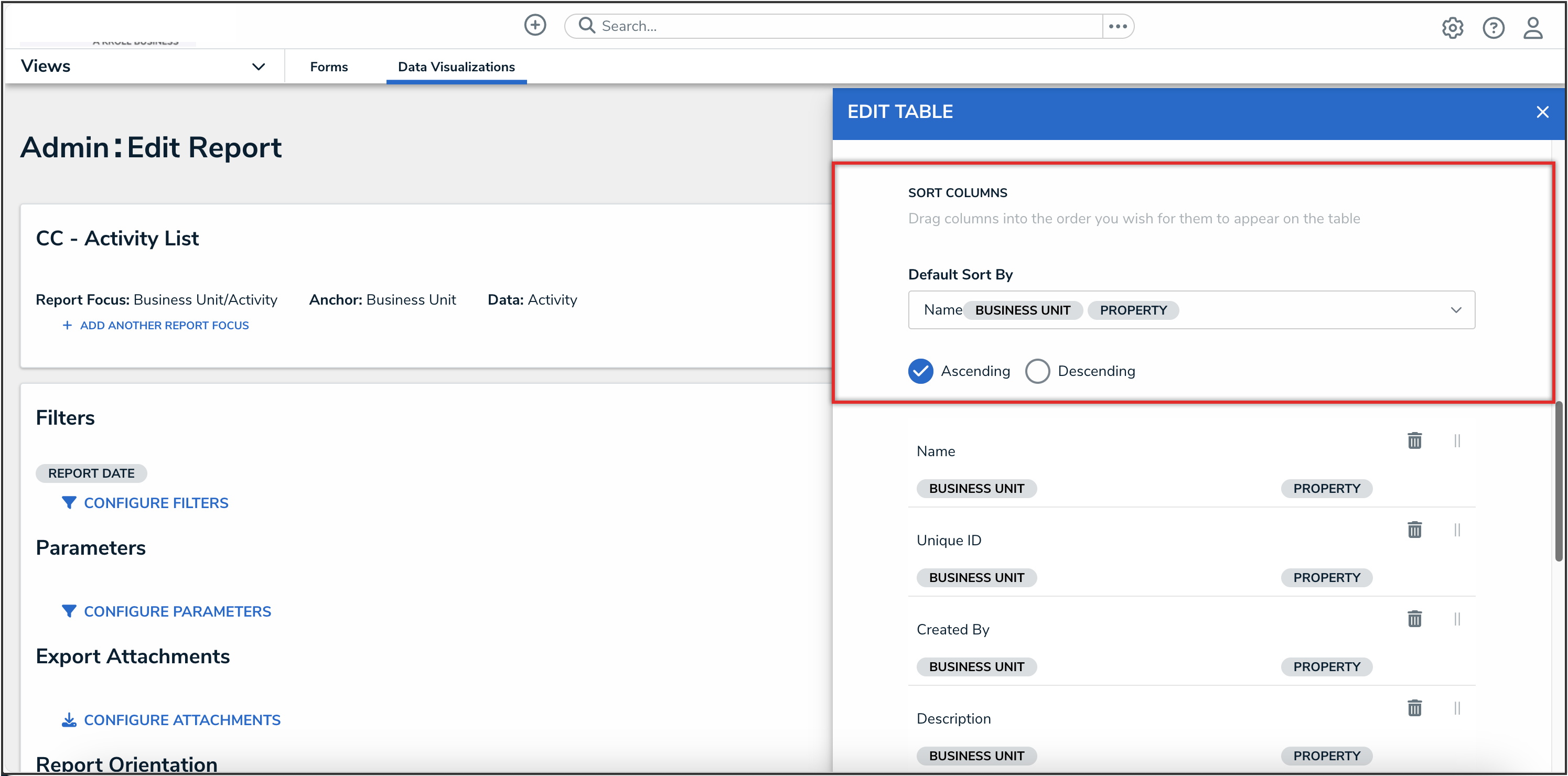Open the help question mark icon
This screenshot has width=1568, height=776.
point(1492,27)
